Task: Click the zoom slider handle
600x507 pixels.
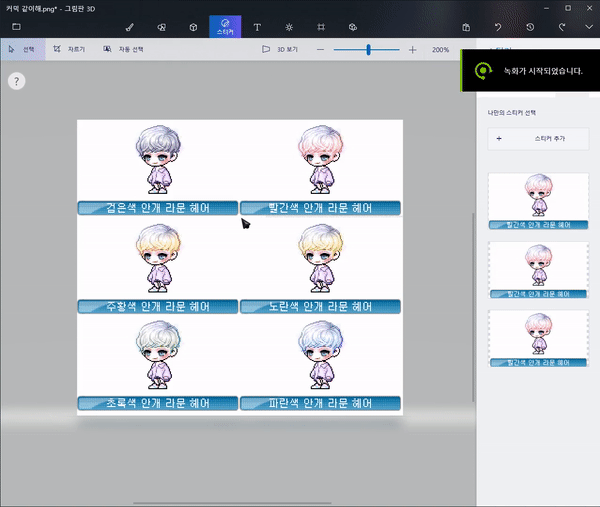Action: tap(369, 49)
